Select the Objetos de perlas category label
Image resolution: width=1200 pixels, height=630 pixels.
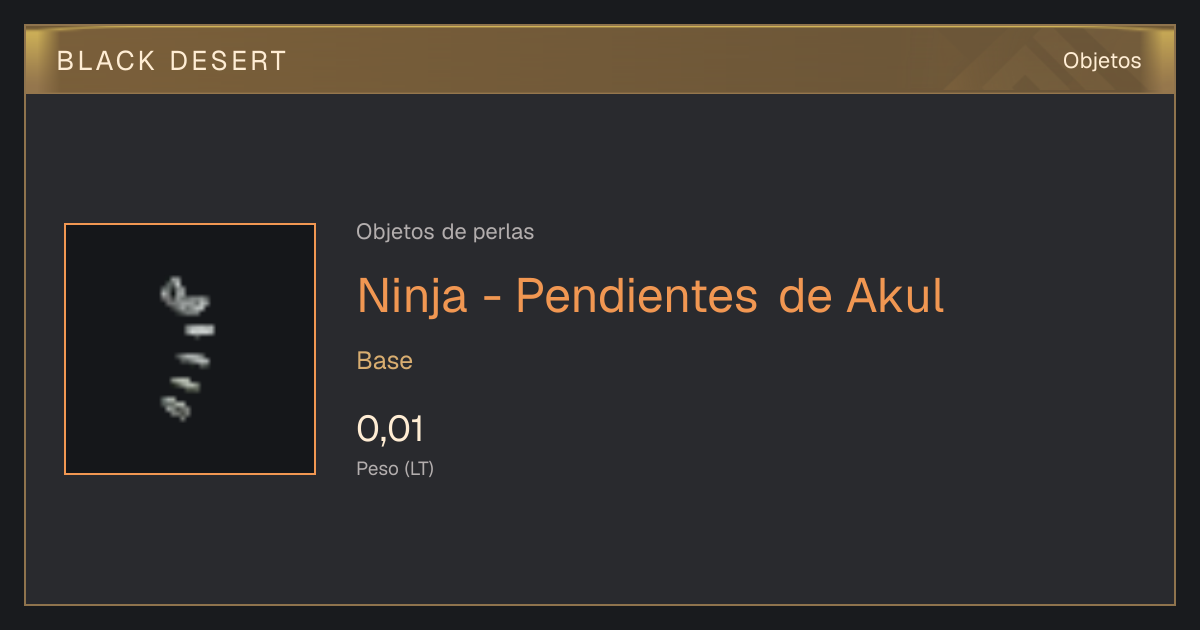coord(445,232)
